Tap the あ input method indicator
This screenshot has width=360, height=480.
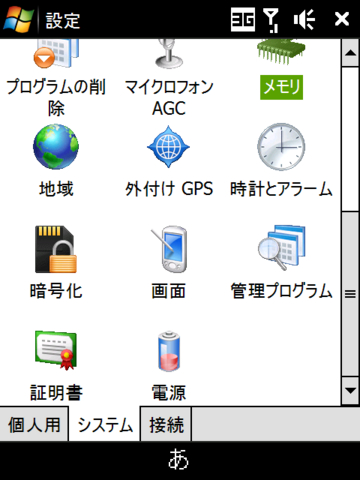click(179, 459)
